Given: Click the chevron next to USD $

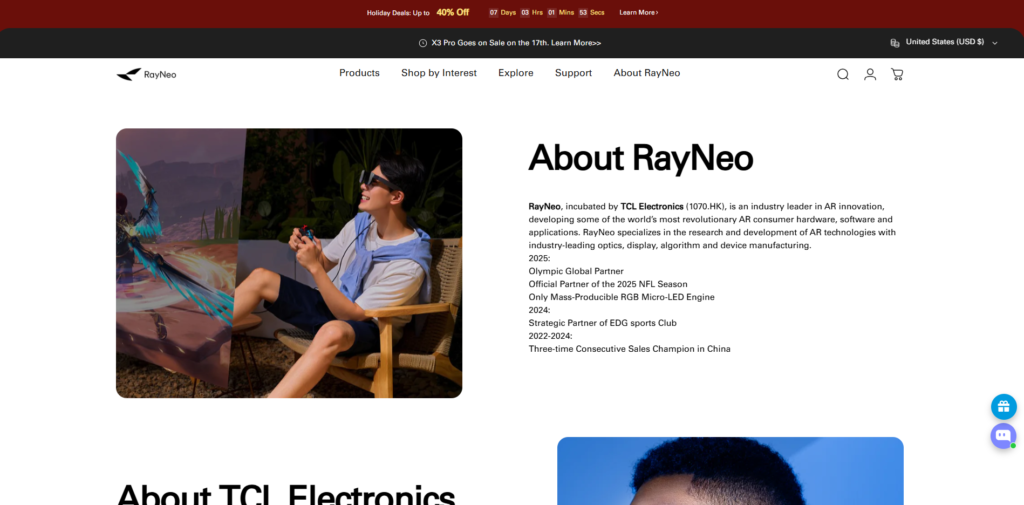Looking at the screenshot, I should tap(995, 43).
